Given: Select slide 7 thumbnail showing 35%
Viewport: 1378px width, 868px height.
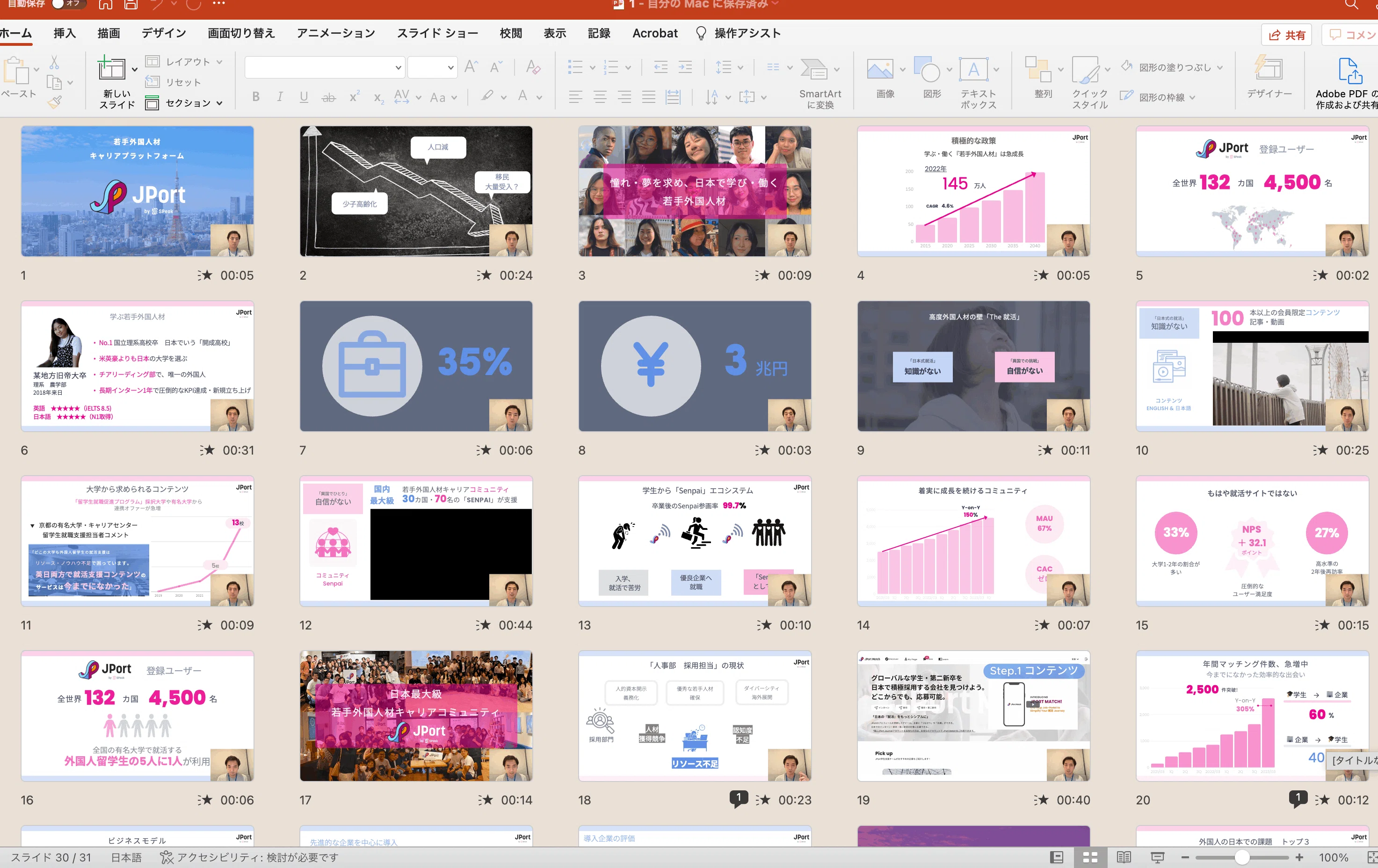Looking at the screenshot, I should pos(416,366).
